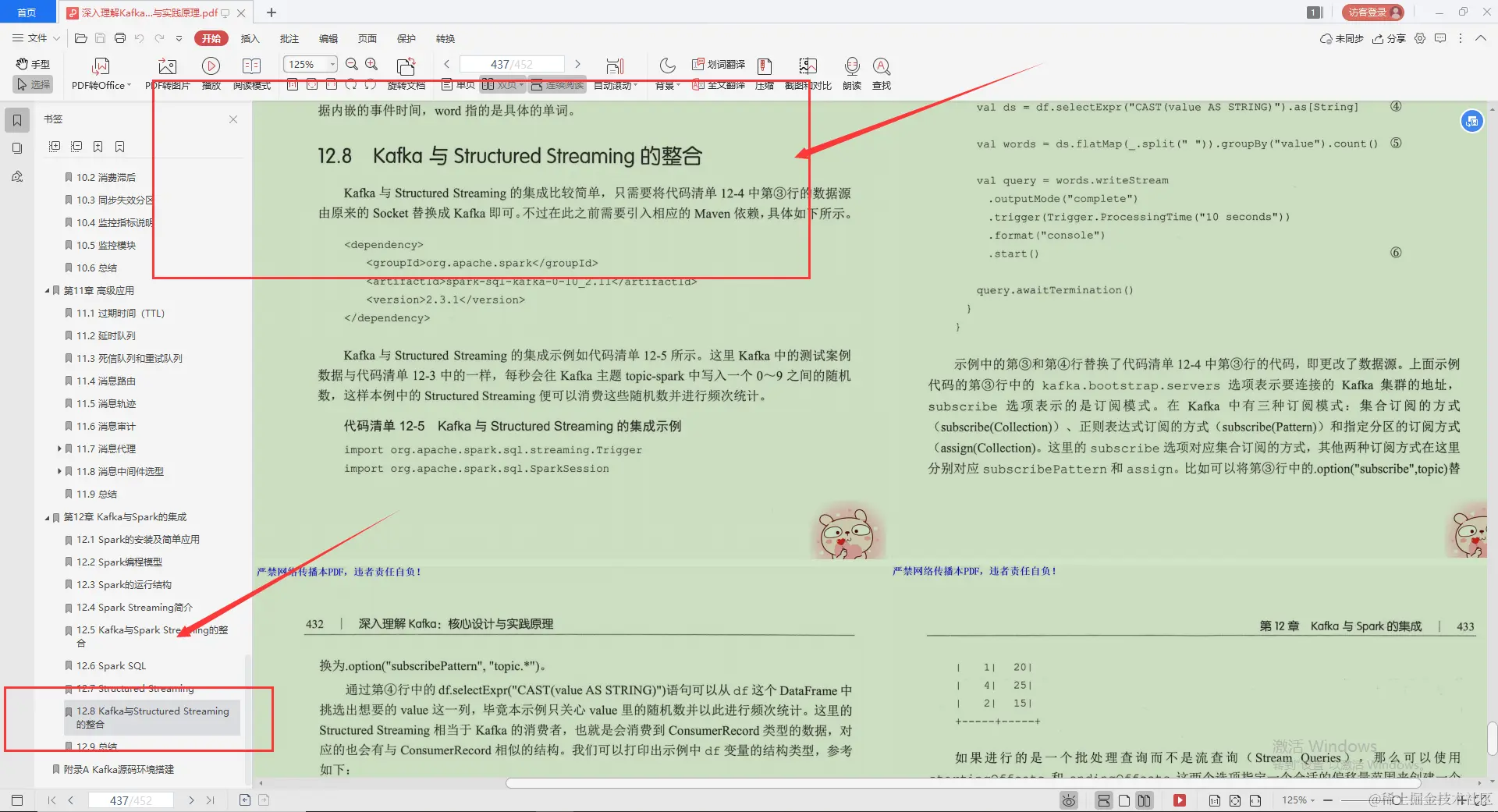The image size is (1498, 812).
Task: Collapse the 第12章 Kafka与Spark的集成 chapter
Action: point(46,516)
